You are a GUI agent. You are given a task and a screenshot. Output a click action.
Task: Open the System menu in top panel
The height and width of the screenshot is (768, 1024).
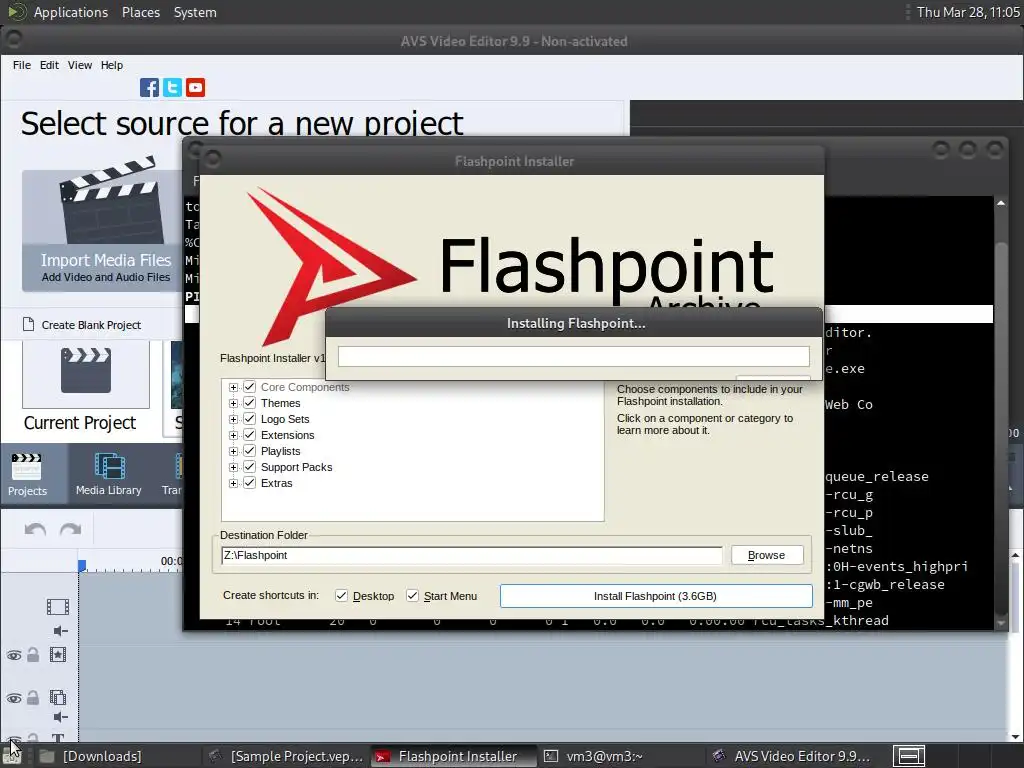(x=195, y=12)
